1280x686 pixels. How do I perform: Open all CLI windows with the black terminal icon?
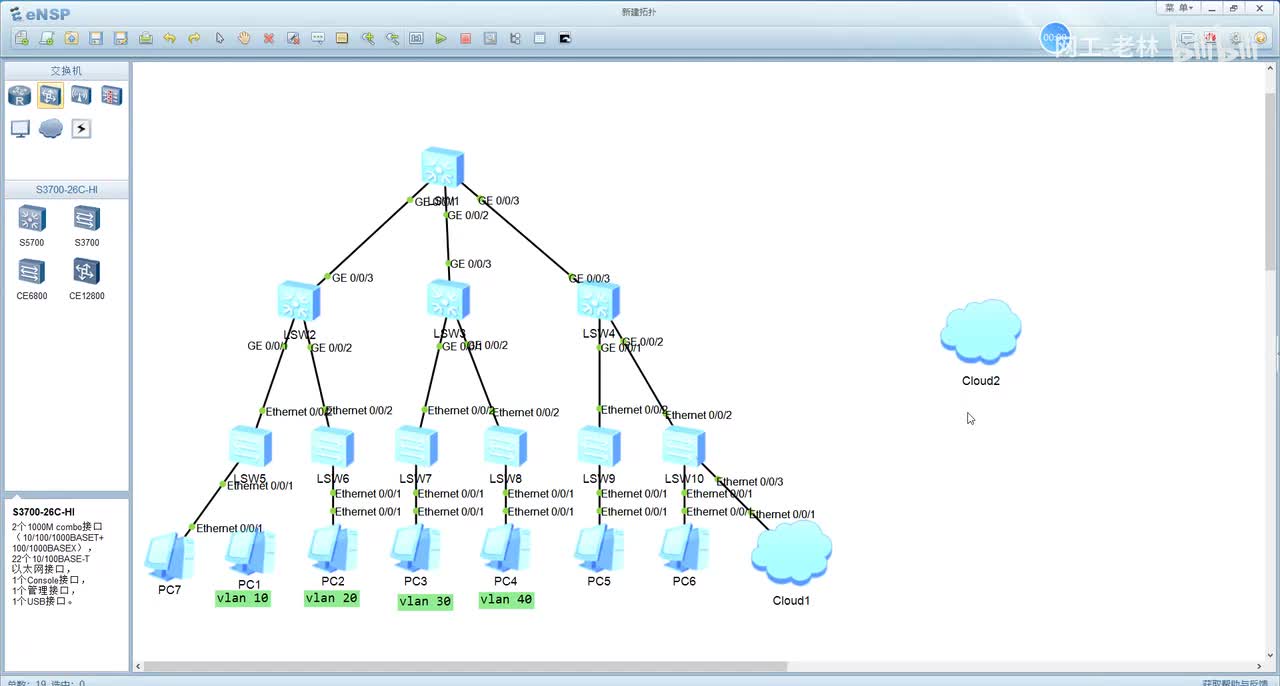tap(565, 38)
